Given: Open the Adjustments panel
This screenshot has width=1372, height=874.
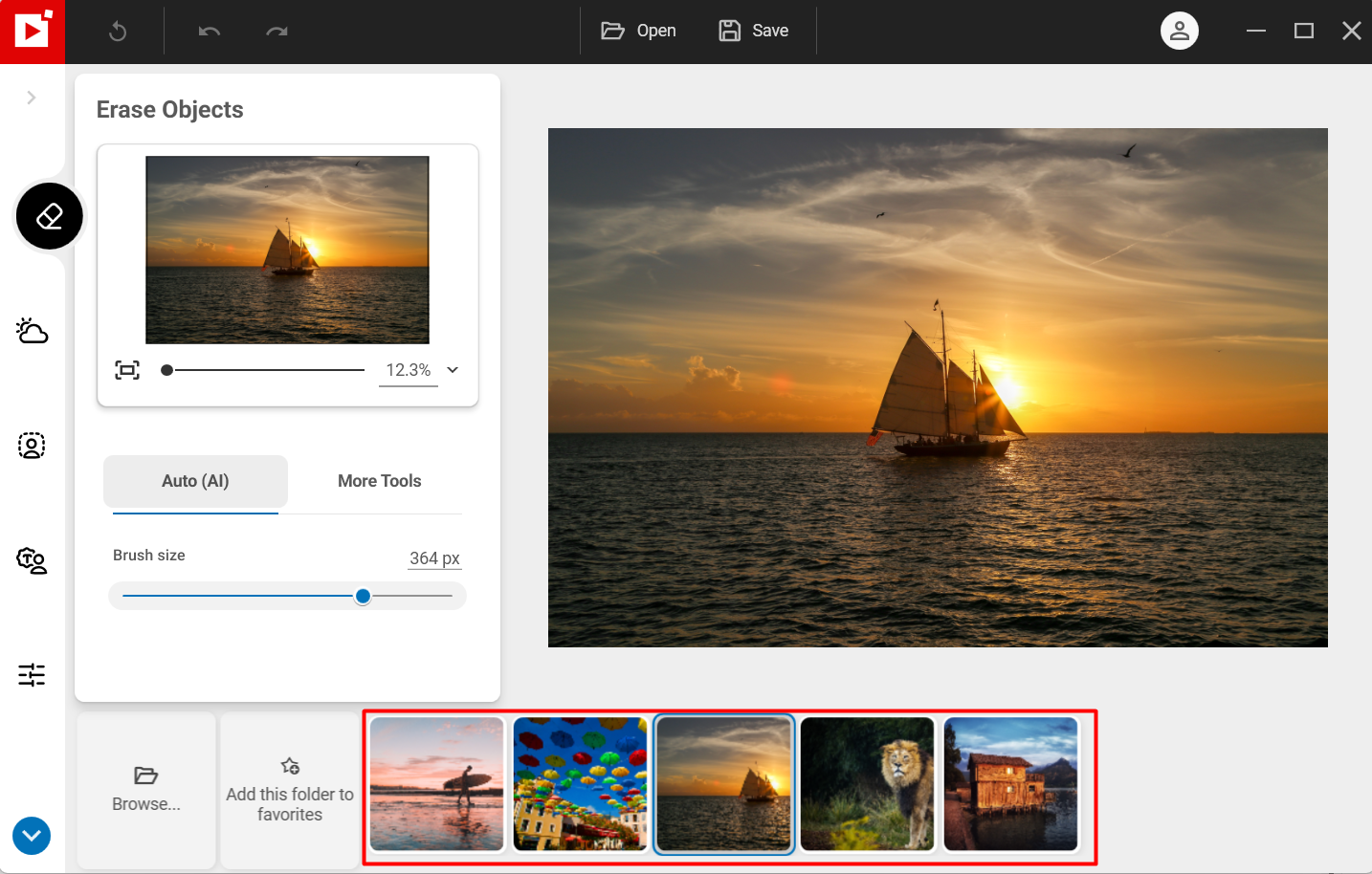Looking at the screenshot, I should [x=32, y=675].
